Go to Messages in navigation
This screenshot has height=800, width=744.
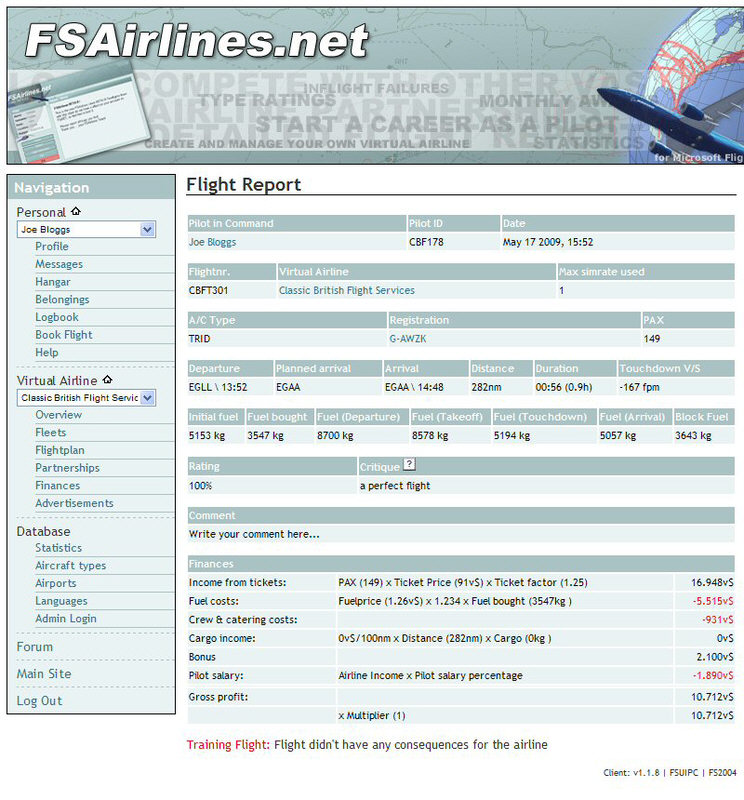pyautogui.click(x=59, y=264)
